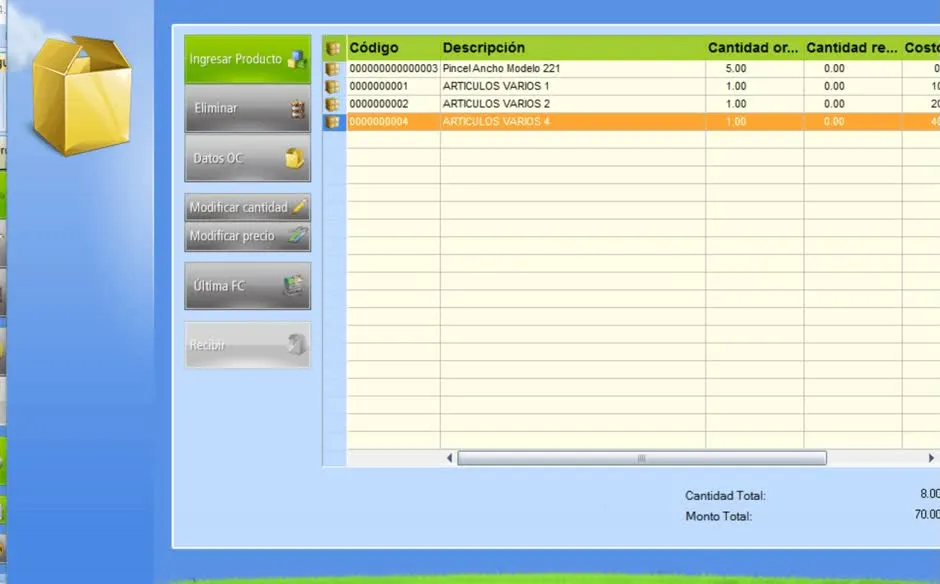Click the Cantidad Total label
Viewport: 940px width, 584px height.
click(725, 496)
